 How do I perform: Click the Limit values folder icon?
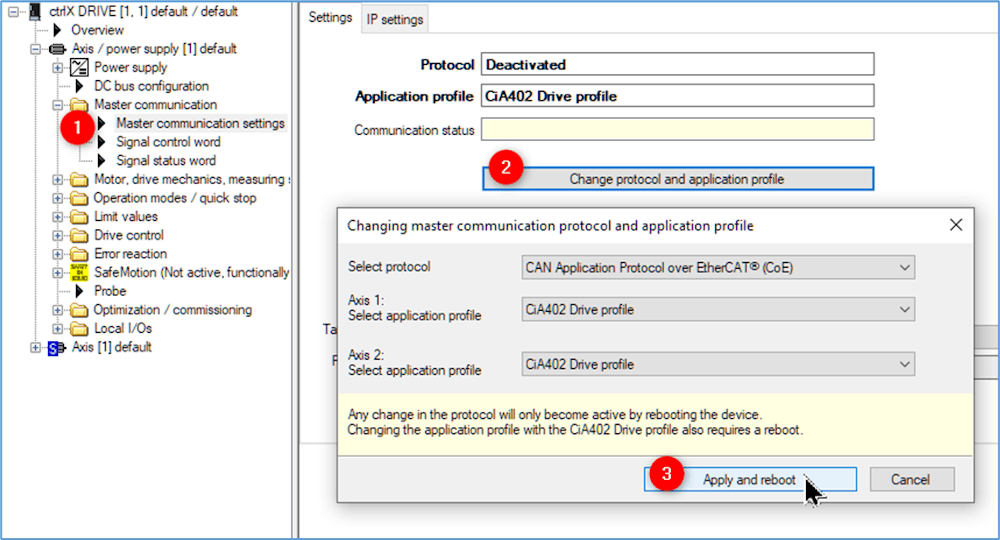tap(79, 217)
